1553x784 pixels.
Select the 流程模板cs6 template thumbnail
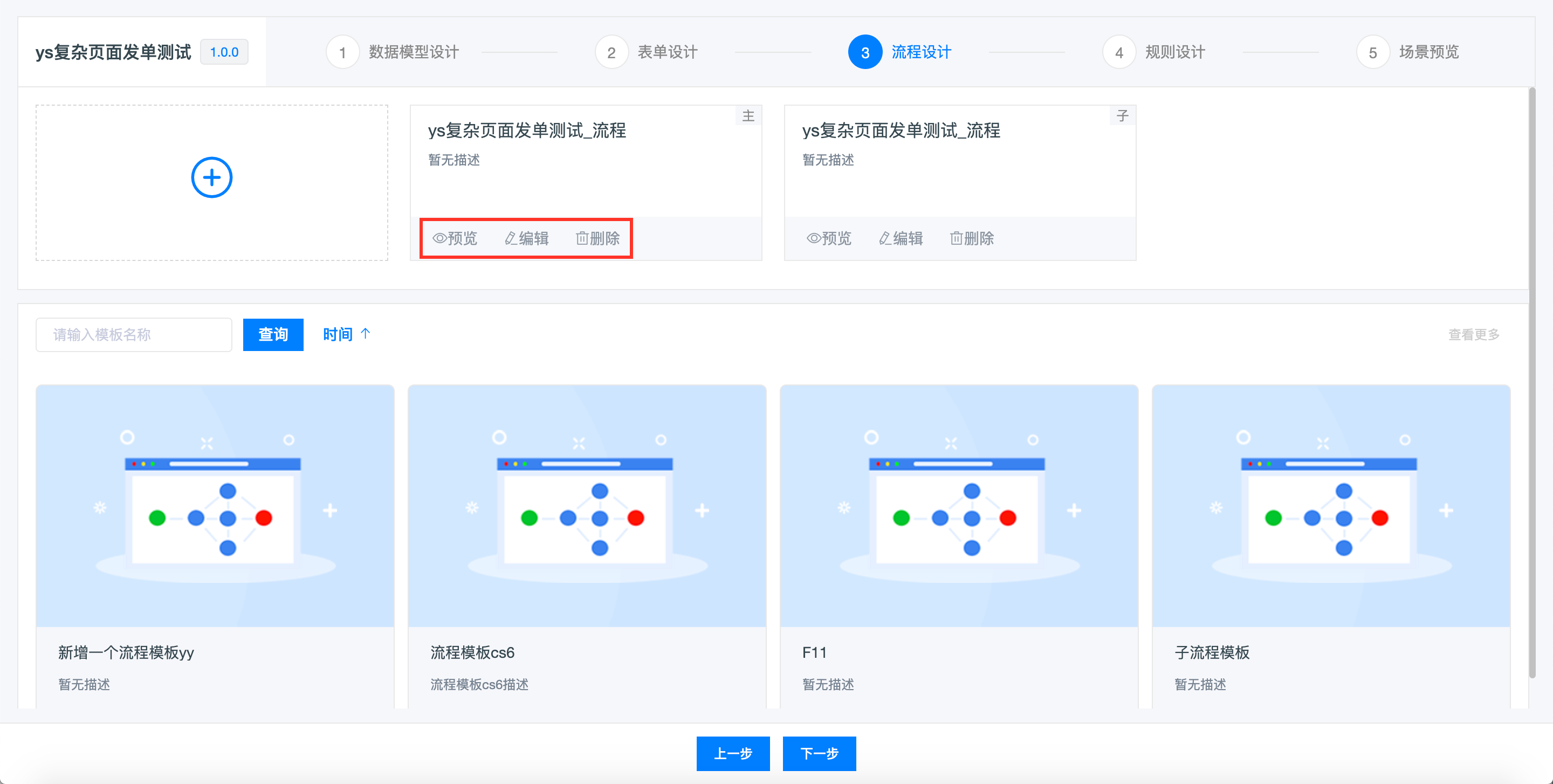point(587,506)
